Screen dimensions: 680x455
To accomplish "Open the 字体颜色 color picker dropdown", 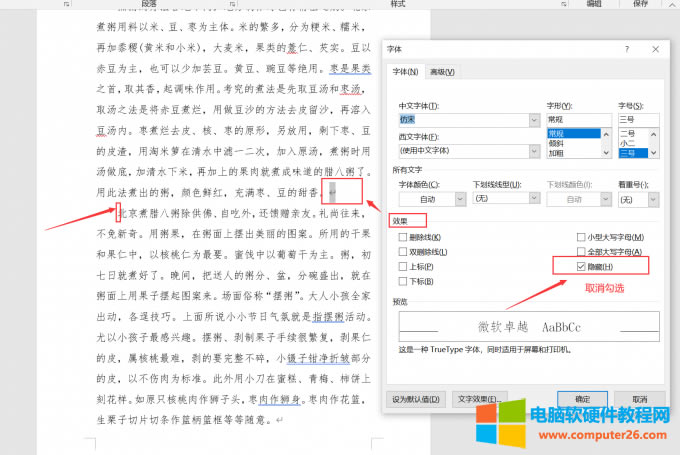I will tap(459, 200).
